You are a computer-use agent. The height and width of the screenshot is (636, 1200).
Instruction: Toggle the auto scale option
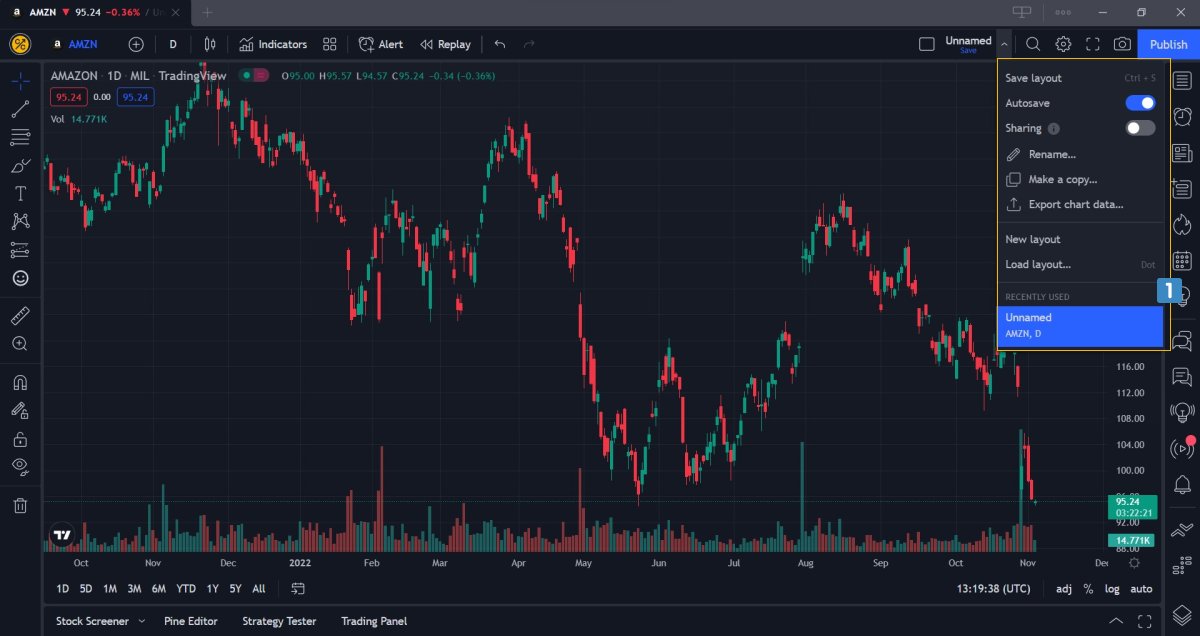pyautogui.click(x=1141, y=589)
